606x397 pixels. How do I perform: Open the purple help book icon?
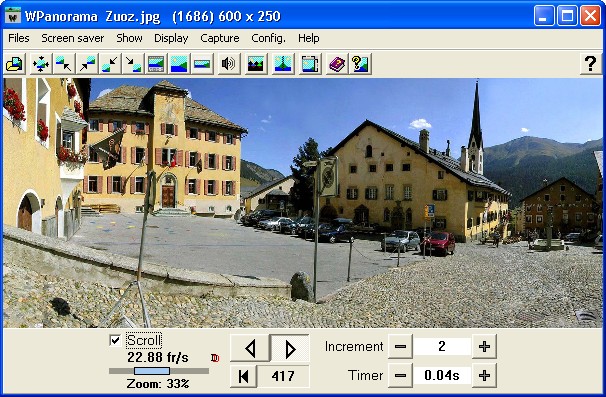coord(337,64)
